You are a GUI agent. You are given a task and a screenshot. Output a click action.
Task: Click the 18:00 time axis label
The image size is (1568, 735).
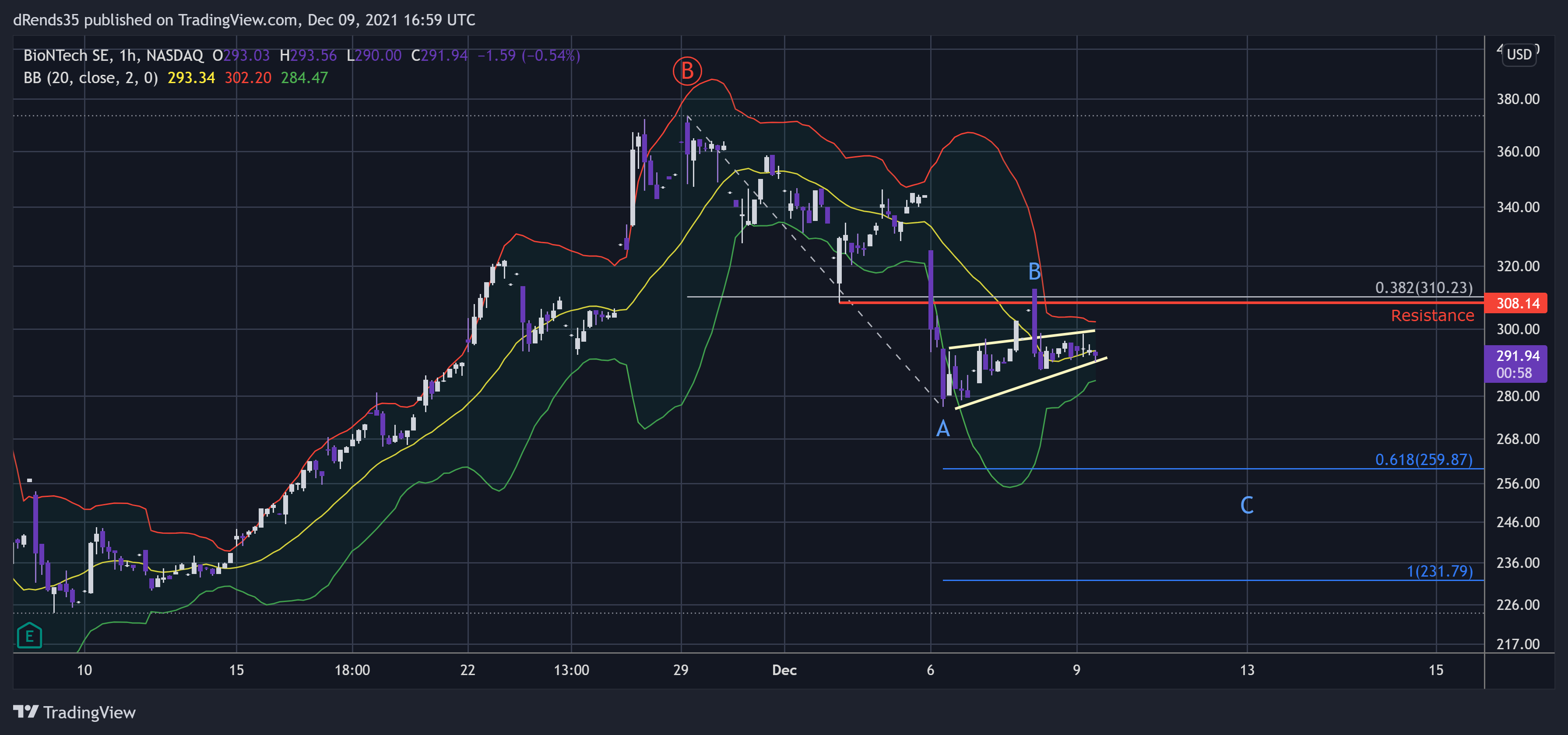point(352,670)
